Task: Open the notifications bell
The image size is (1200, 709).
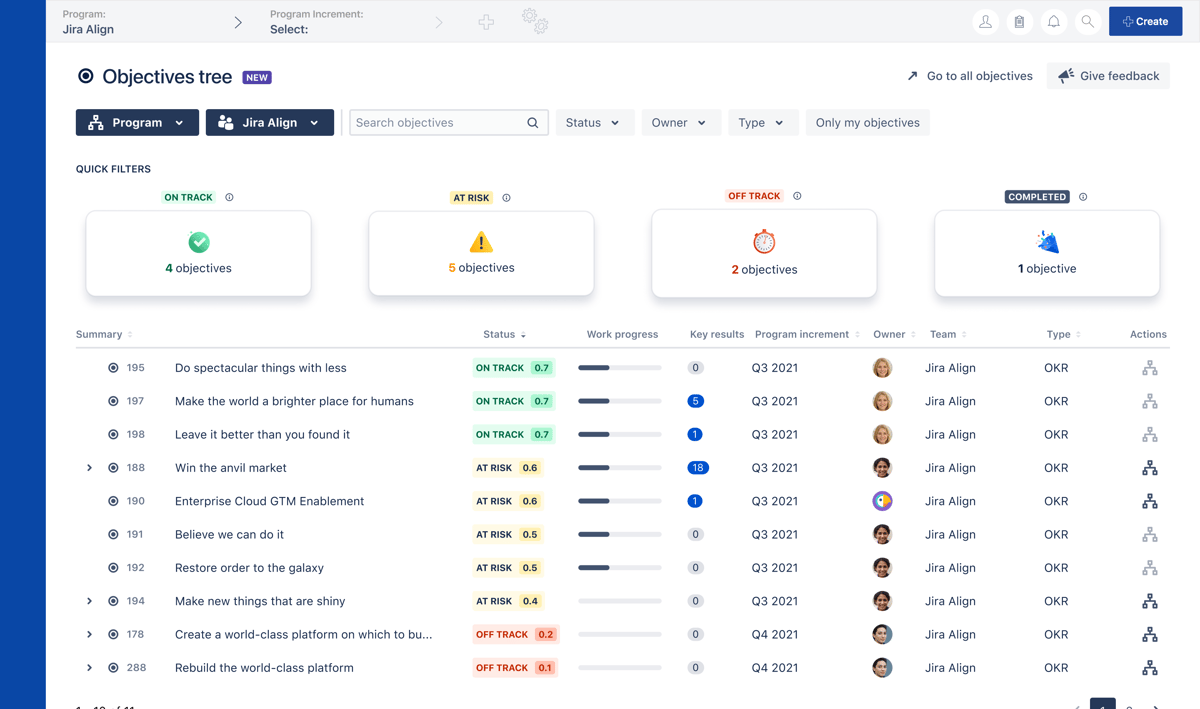Action: (1054, 21)
